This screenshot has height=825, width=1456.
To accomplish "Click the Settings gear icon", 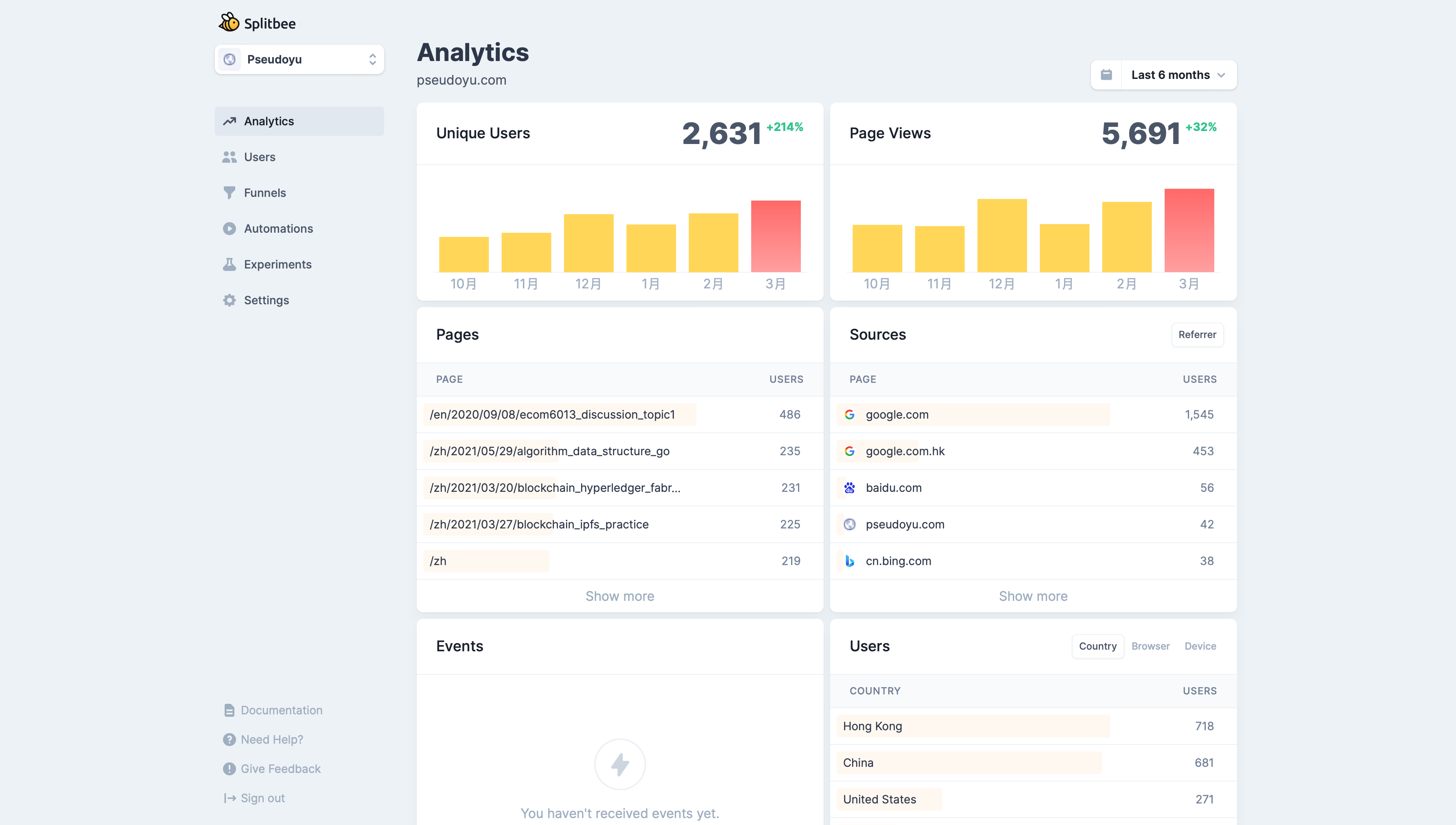I will 229,300.
